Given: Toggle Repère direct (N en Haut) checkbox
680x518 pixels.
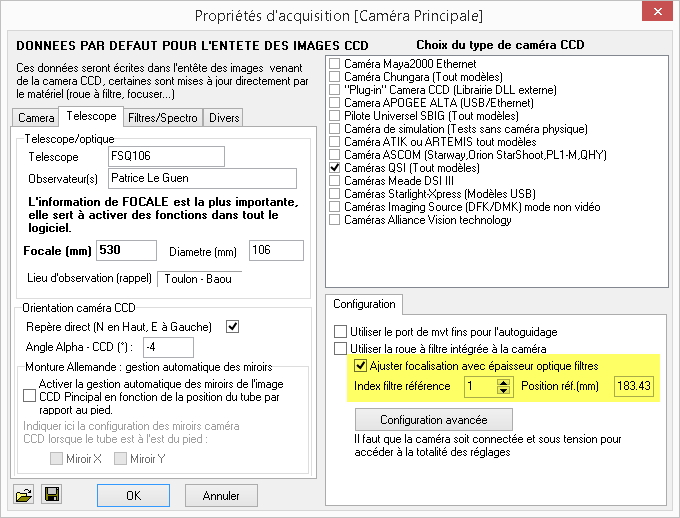Looking at the screenshot, I should click(232, 326).
